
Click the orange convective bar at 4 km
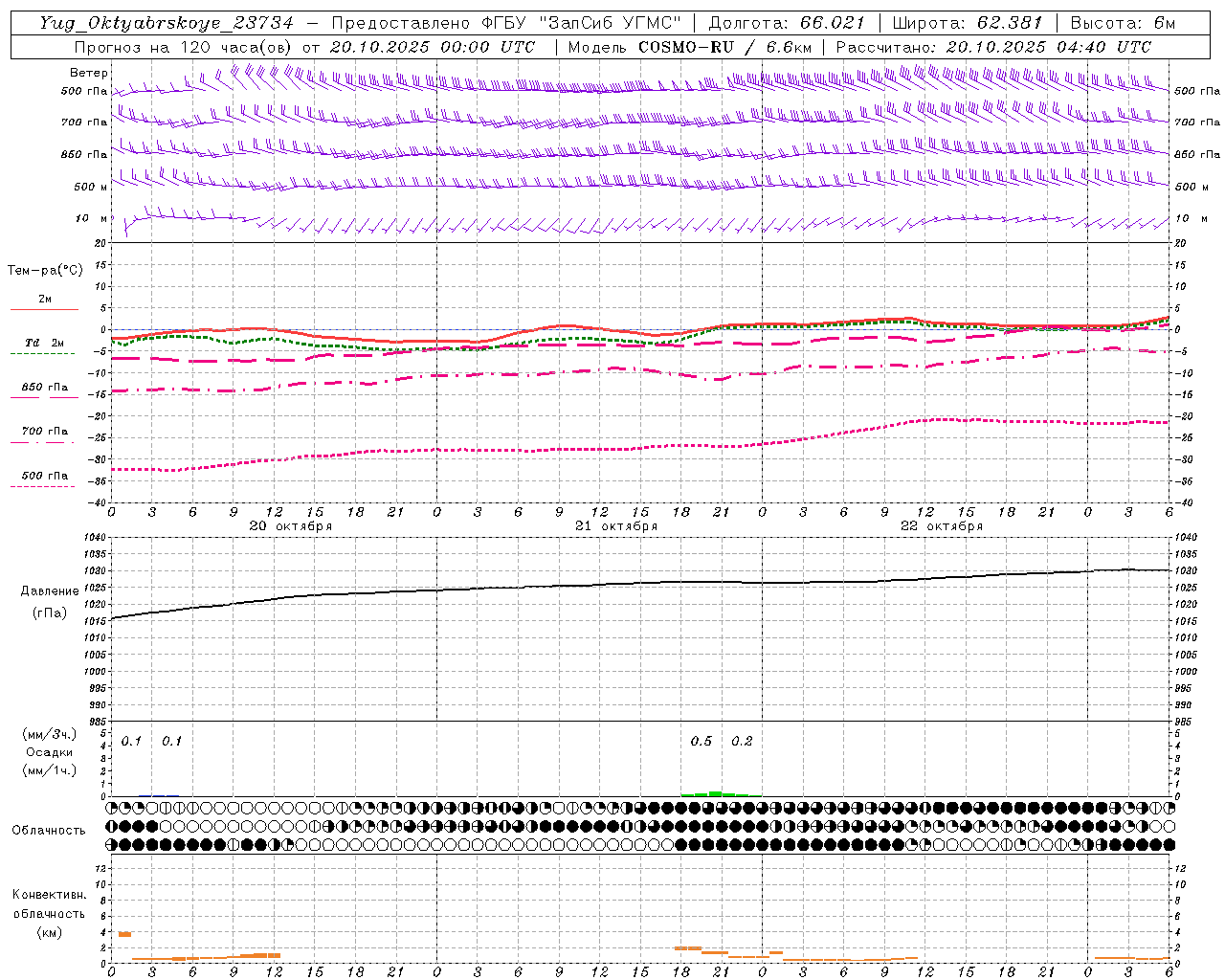tap(124, 934)
